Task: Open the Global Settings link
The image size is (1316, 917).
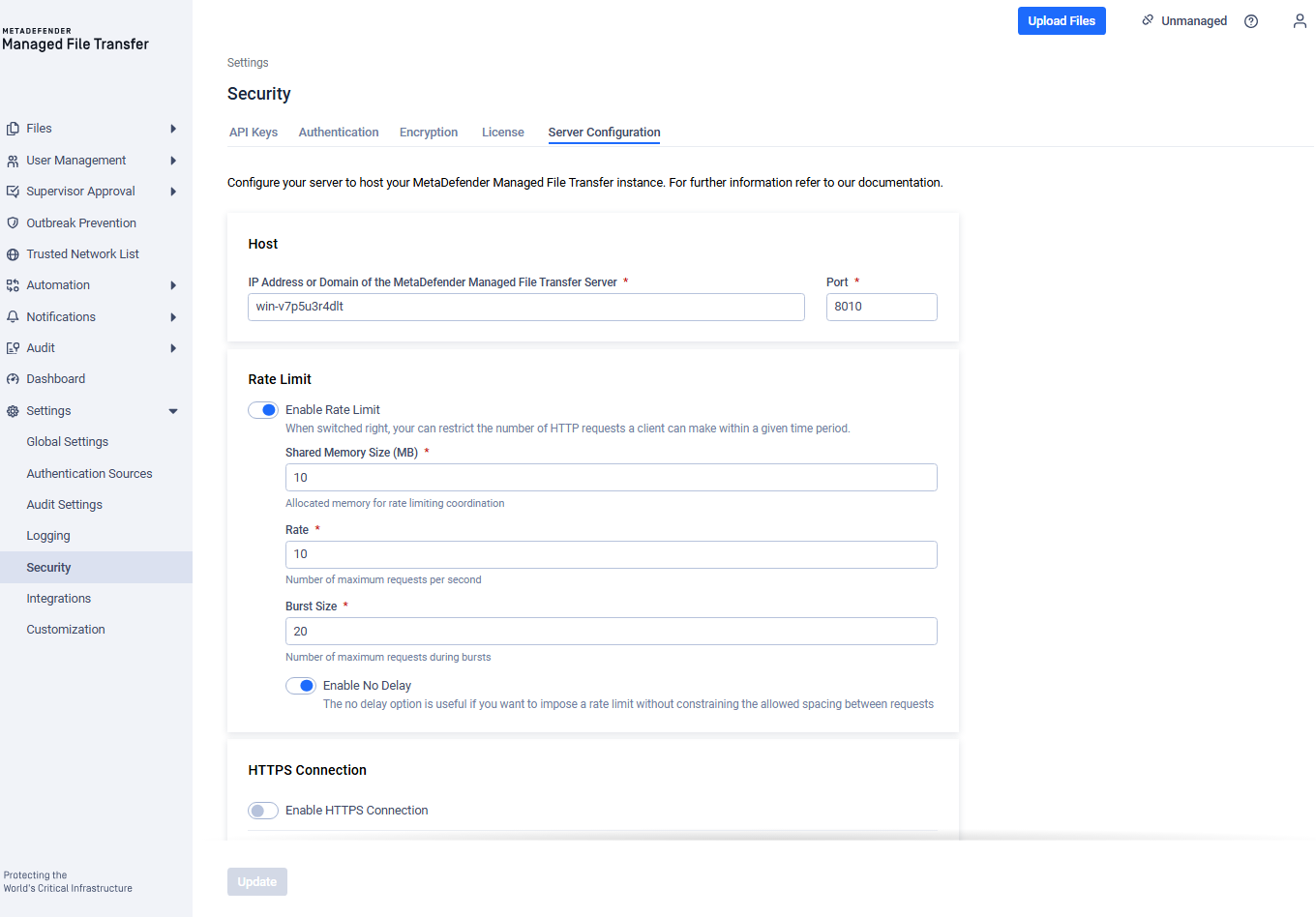Action: (x=68, y=442)
